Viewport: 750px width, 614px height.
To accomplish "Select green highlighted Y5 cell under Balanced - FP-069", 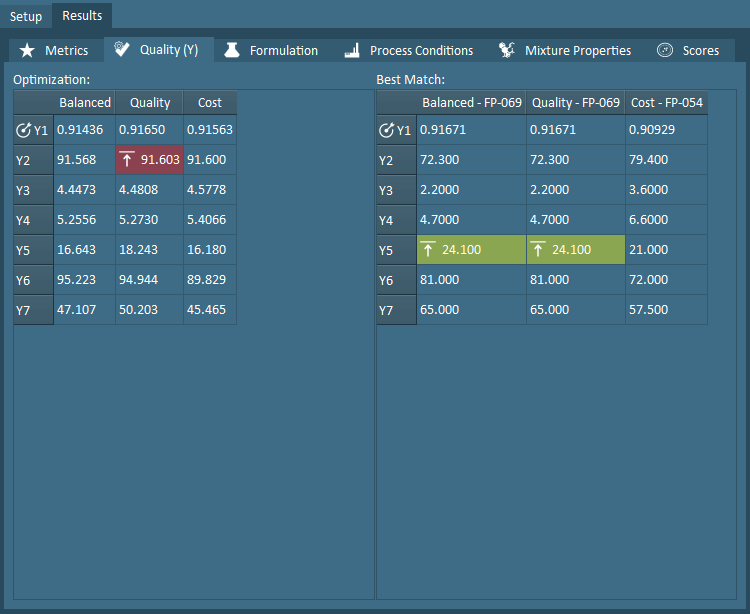I will tap(471, 250).
